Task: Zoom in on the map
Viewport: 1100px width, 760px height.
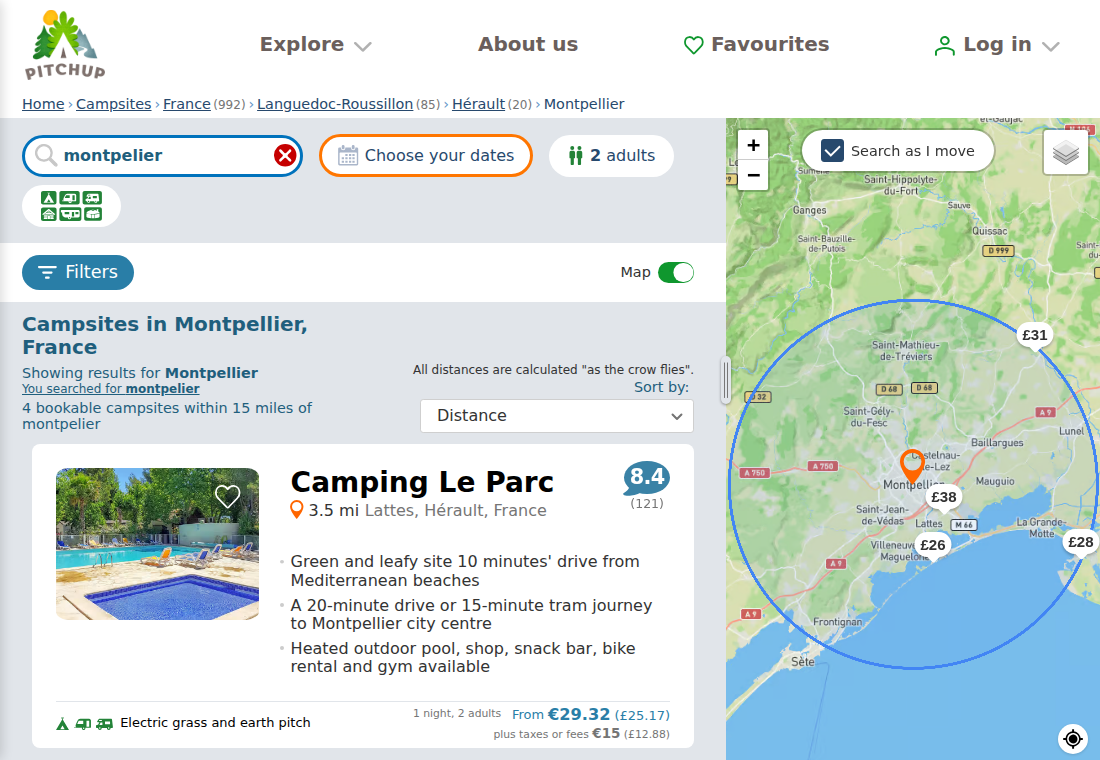Action: tap(753, 145)
